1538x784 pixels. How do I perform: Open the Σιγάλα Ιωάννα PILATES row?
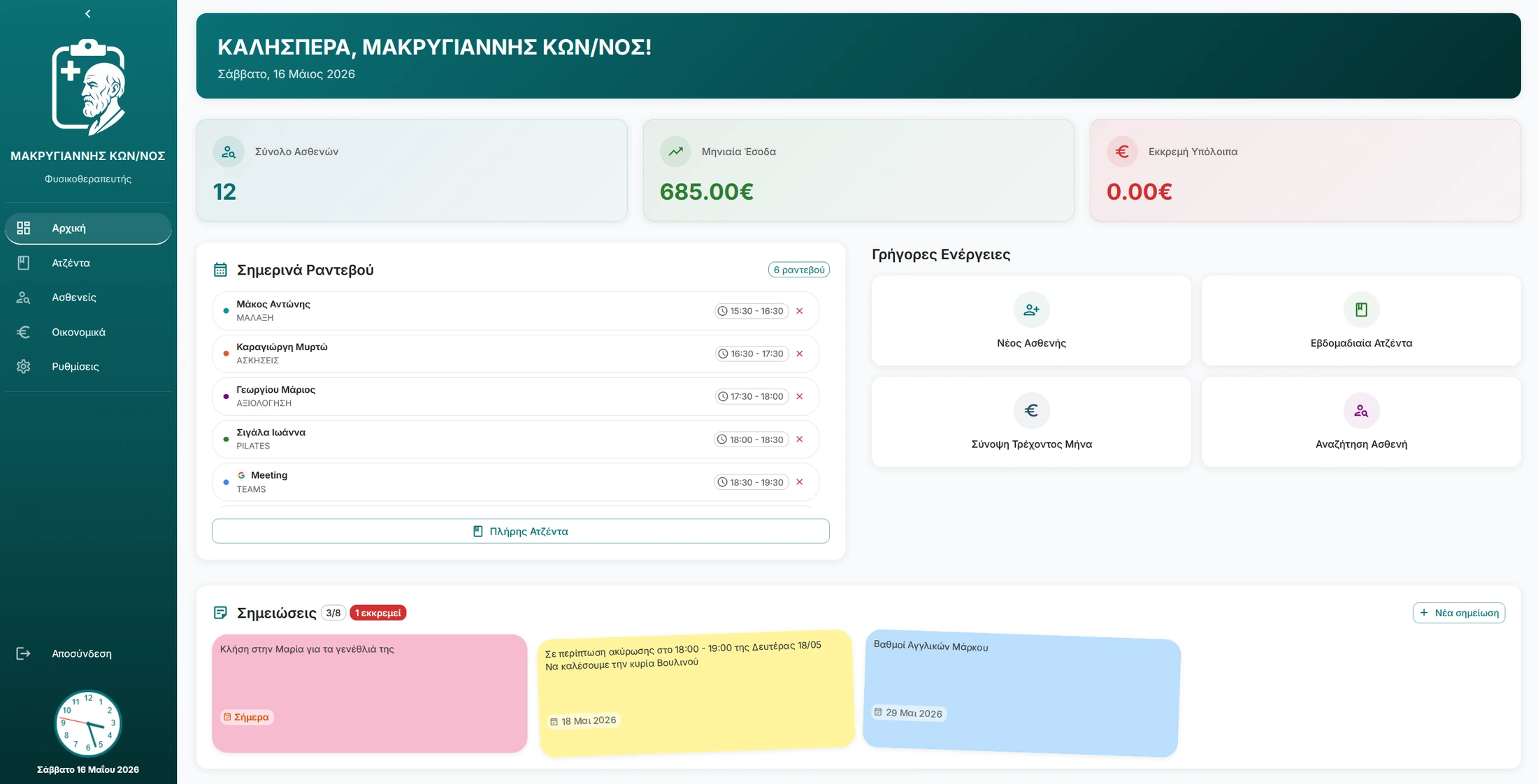click(515, 440)
